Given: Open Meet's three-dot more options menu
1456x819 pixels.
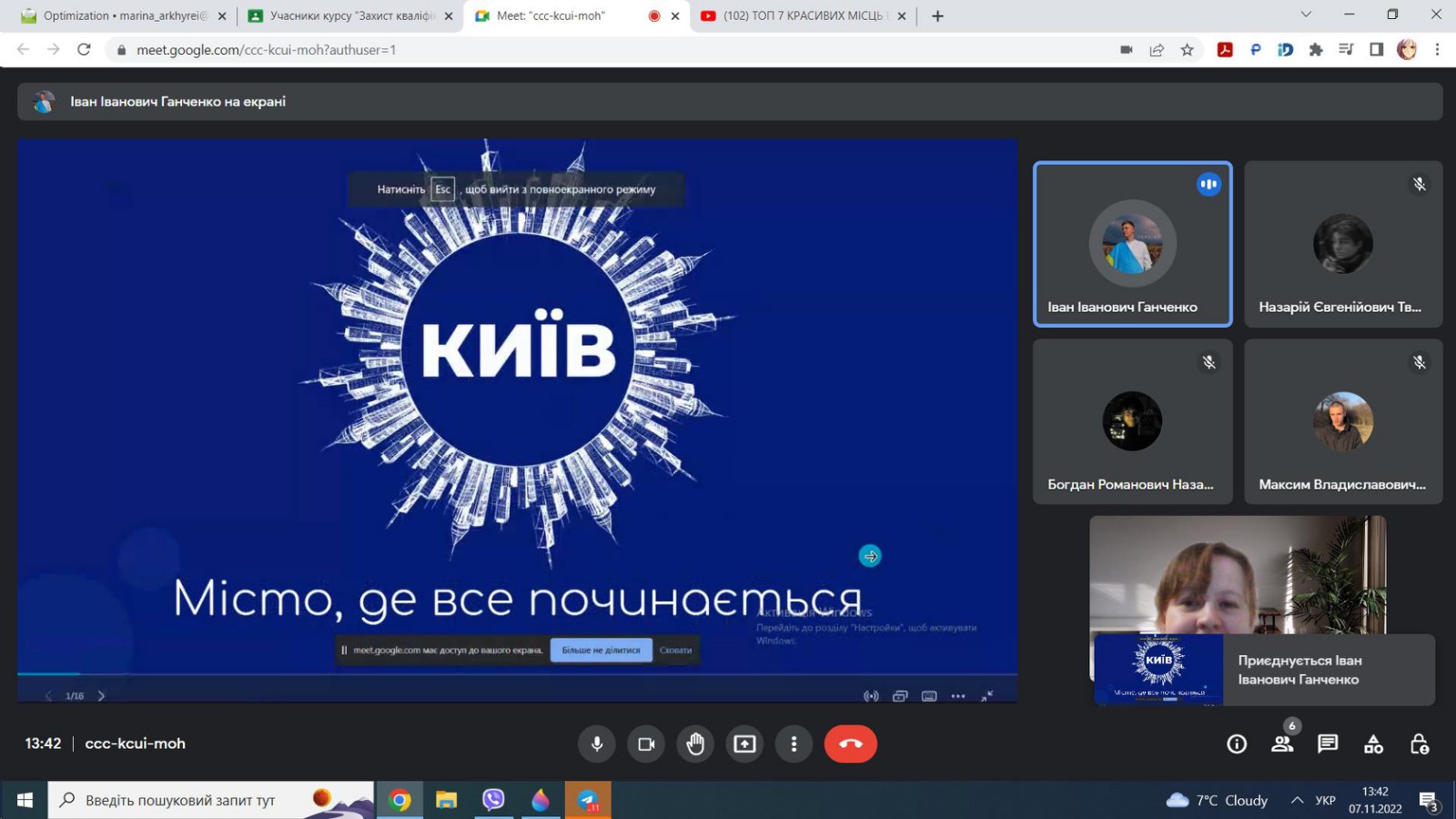Looking at the screenshot, I should (794, 743).
